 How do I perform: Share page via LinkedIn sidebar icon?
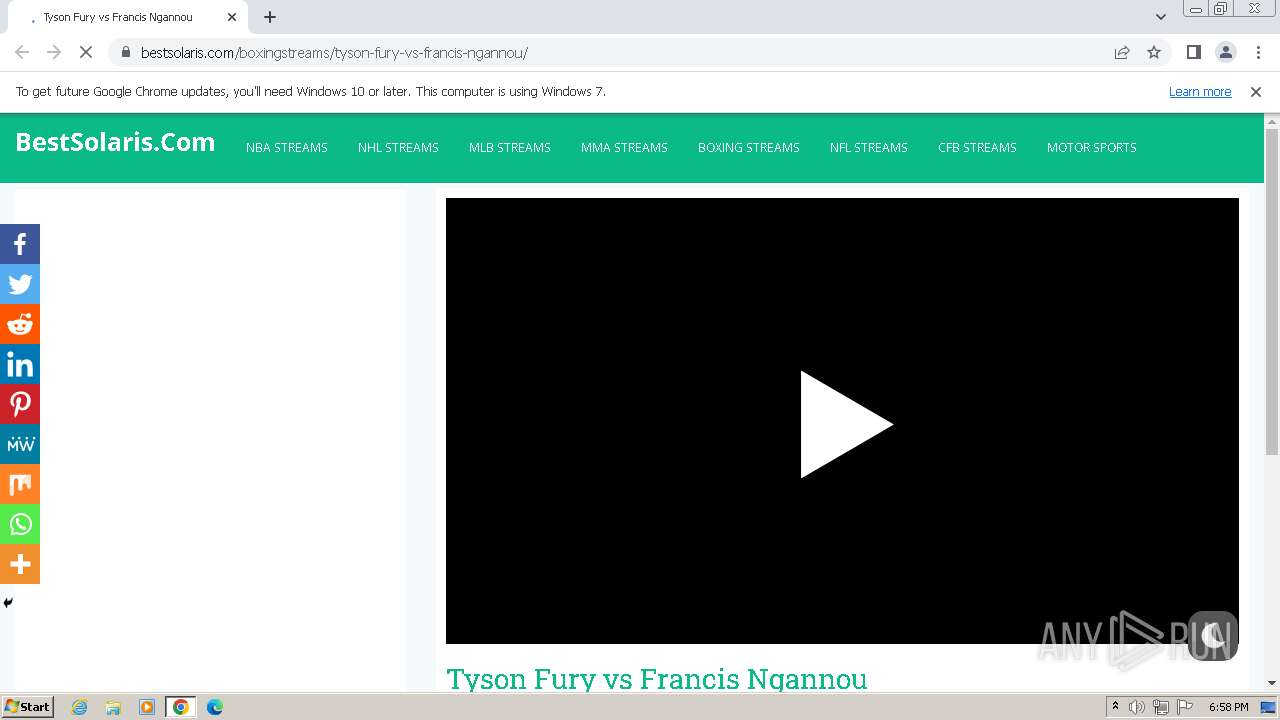coord(20,364)
